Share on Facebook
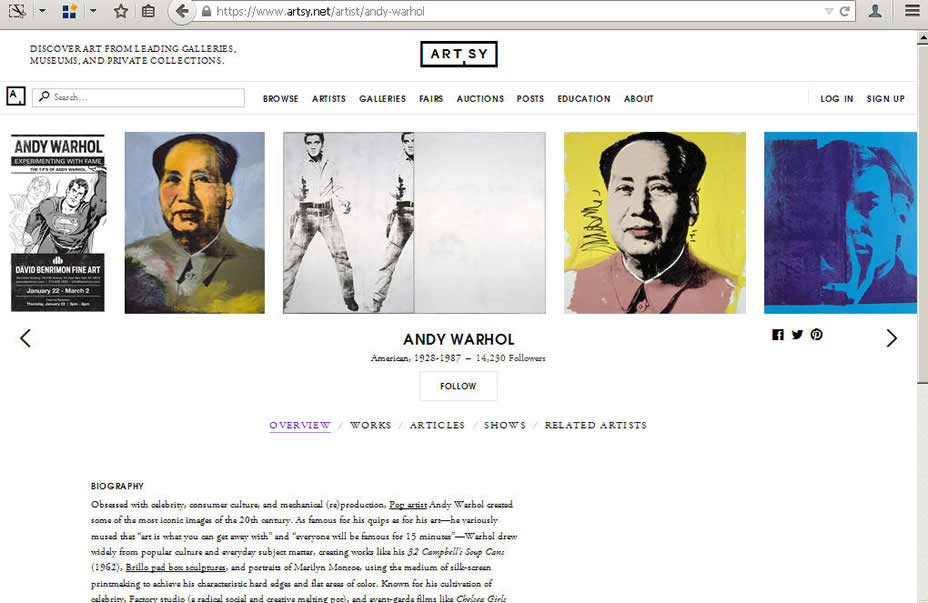The width and height of the screenshot is (928, 603). (x=778, y=335)
